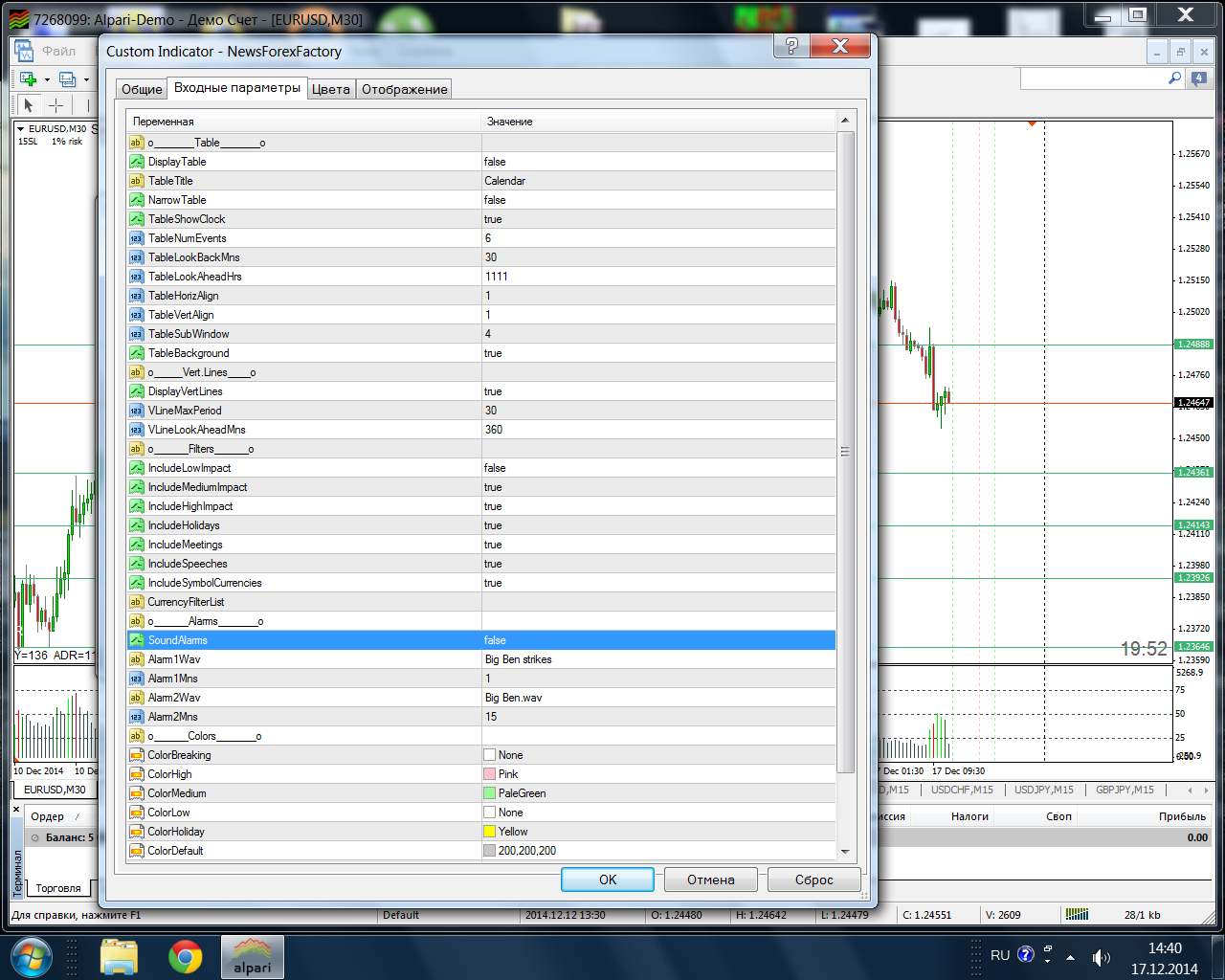Click the Отмена button

pyautogui.click(x=711, y=880)
